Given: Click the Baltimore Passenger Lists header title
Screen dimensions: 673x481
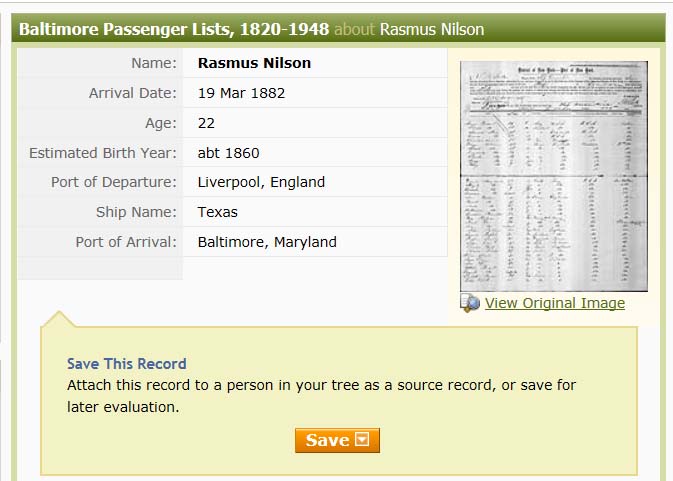Looking at the screenshot, I should (x=174, y=29).
